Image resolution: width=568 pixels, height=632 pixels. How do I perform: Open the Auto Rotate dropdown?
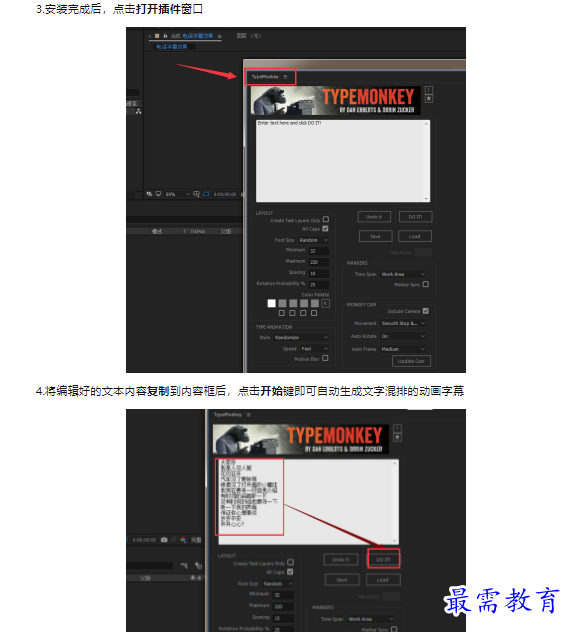(x=403, y=336)
